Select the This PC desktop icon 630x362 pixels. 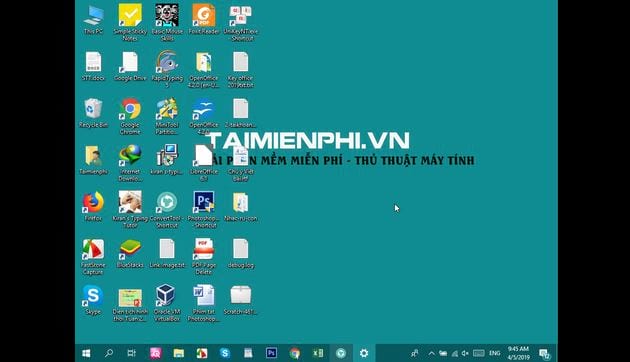point(93,19)
